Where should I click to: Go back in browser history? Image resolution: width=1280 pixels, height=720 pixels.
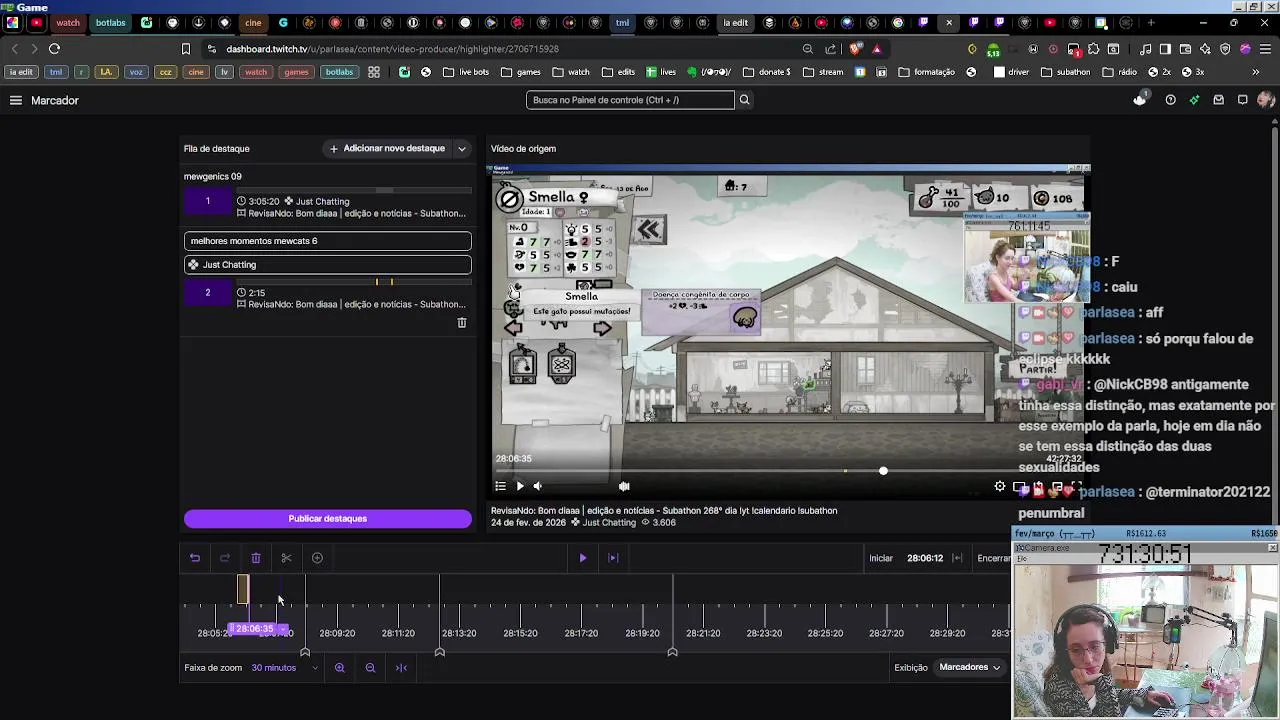14,48
